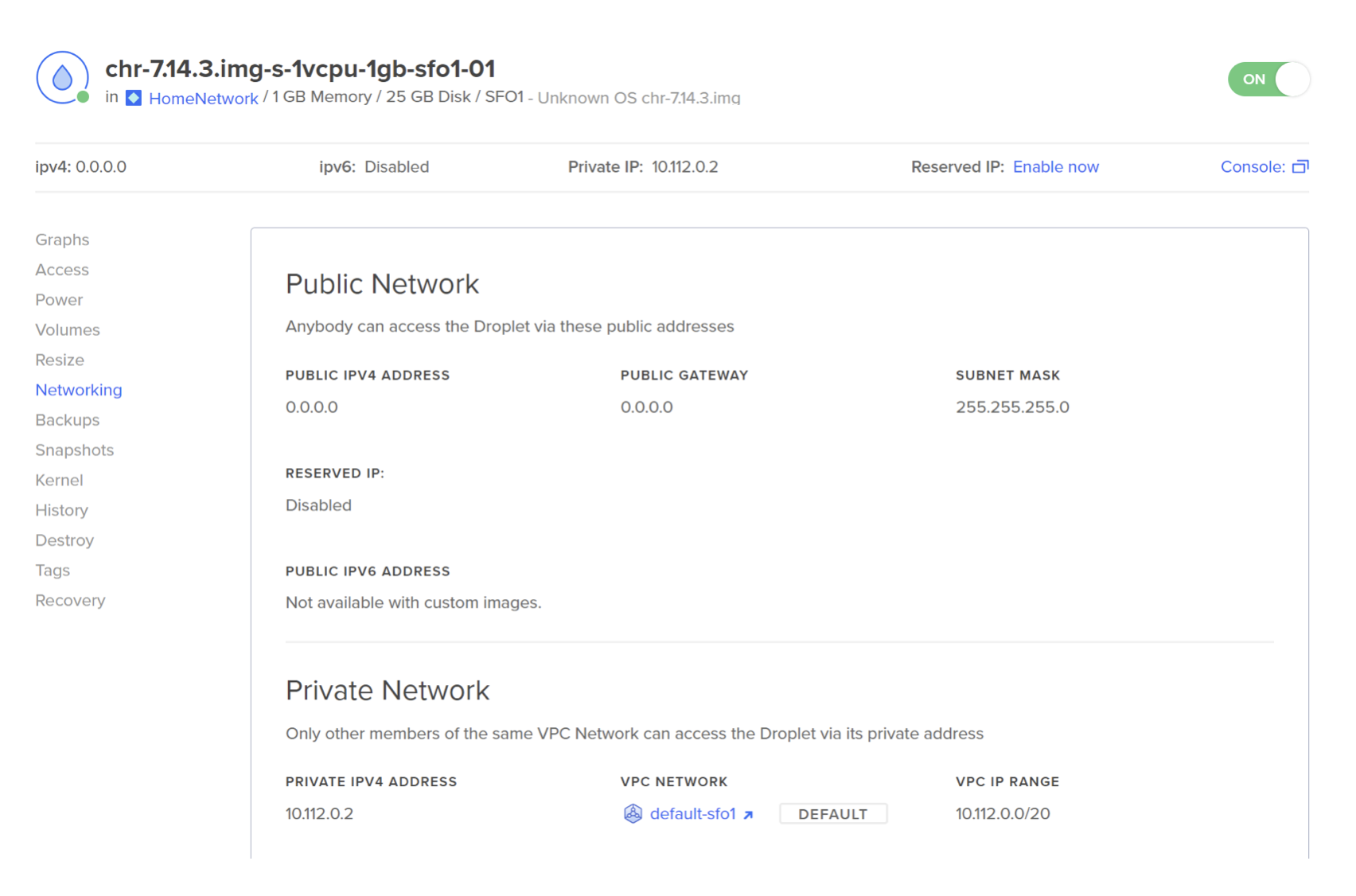Open the Console via its icon
The image size is (1356, 896).
click(x=1302, y=166)
